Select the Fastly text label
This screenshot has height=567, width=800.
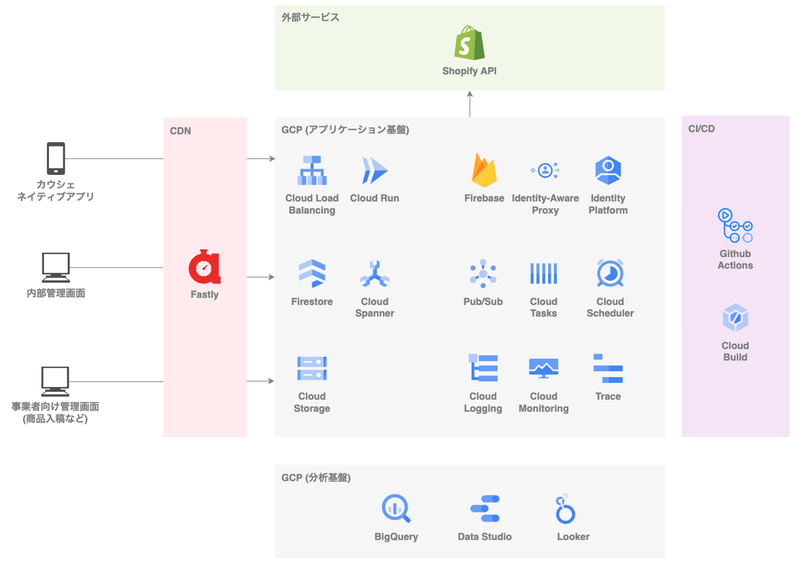(x=205, y=294)
